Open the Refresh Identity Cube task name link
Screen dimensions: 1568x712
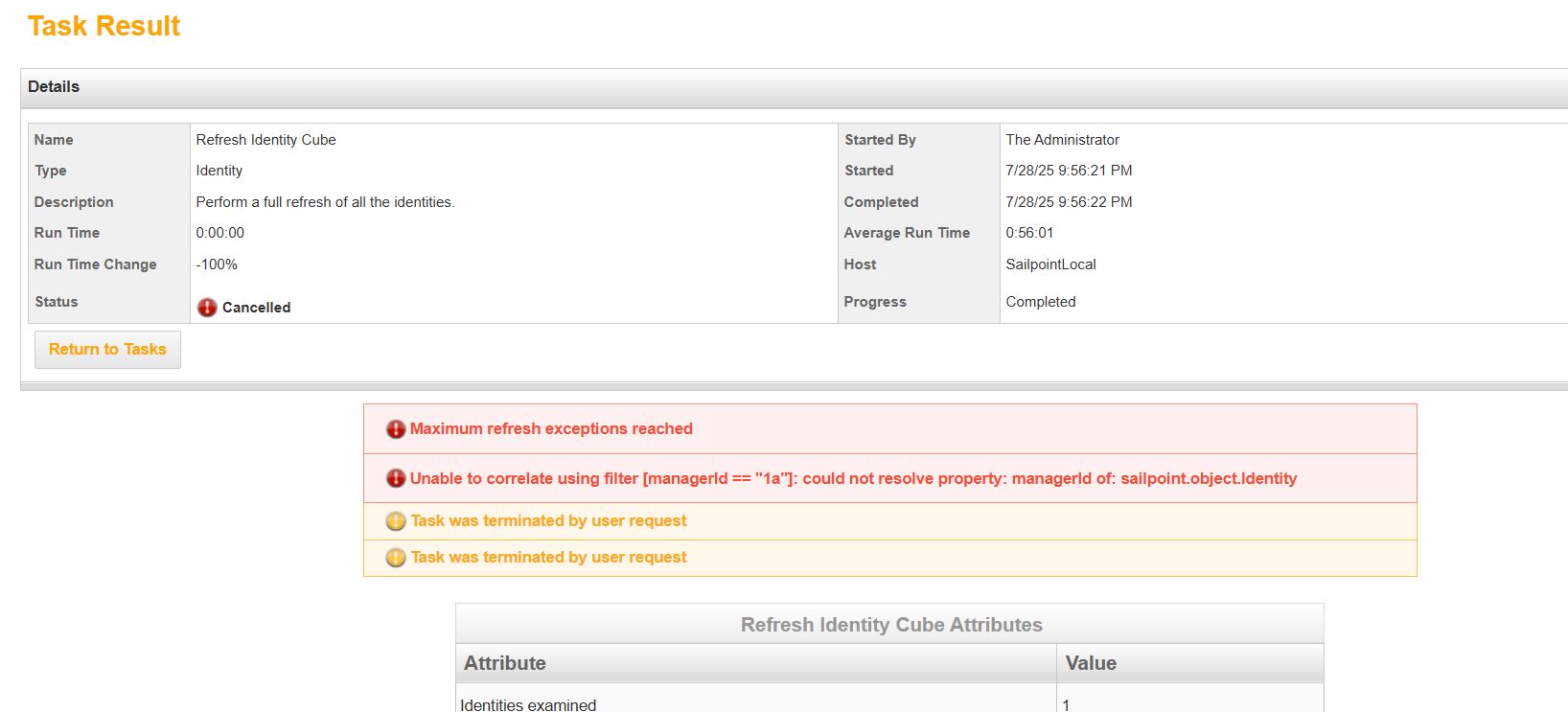pyautogui.click(x=265, y=139)
